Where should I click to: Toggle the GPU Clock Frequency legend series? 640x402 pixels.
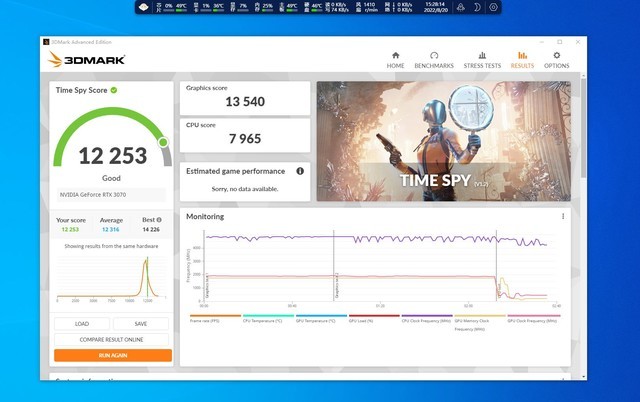(x=533, y=319)
